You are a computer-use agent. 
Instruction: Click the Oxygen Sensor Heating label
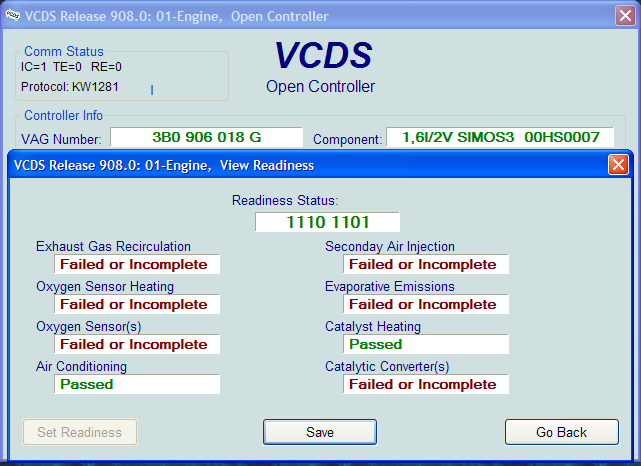pyautogui.click(x=105, y=287)
